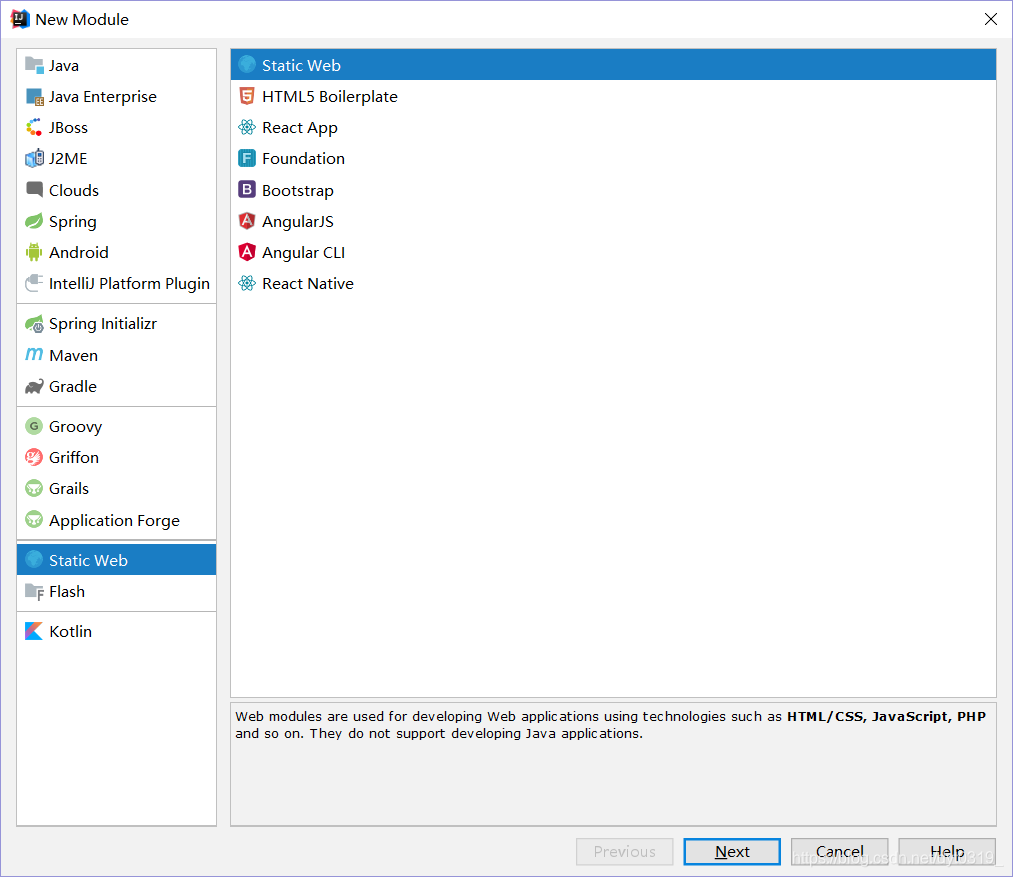Pick the 'Griffon' label
The height and width of the screenshot is (877, 1013).
point(74,458)
